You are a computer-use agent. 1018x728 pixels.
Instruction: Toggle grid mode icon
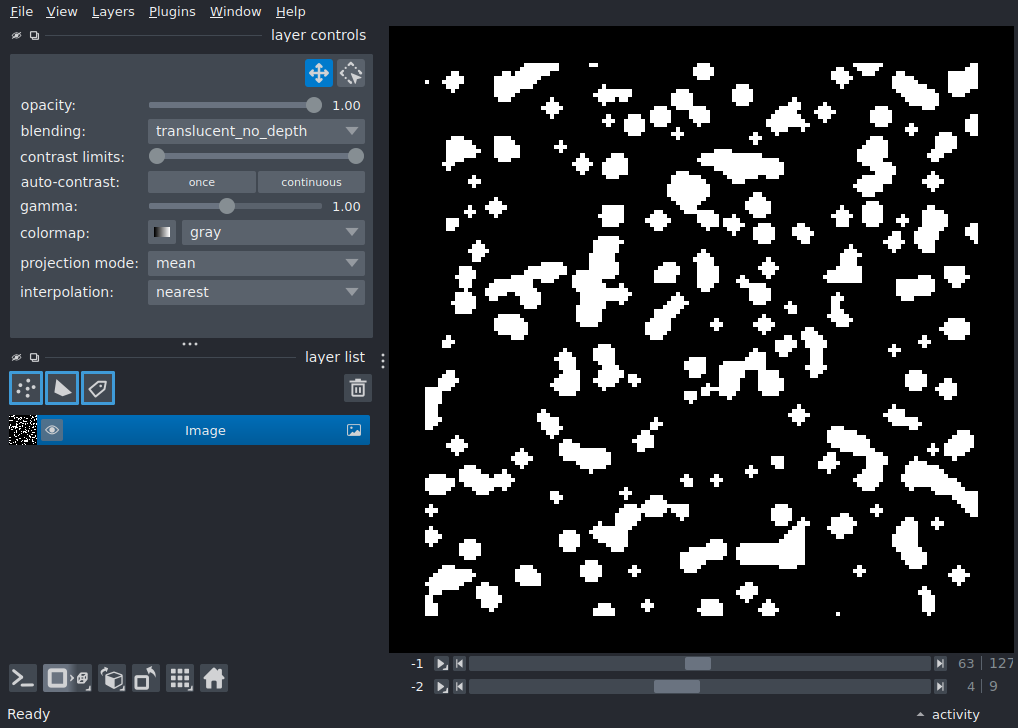coord(180,679)
